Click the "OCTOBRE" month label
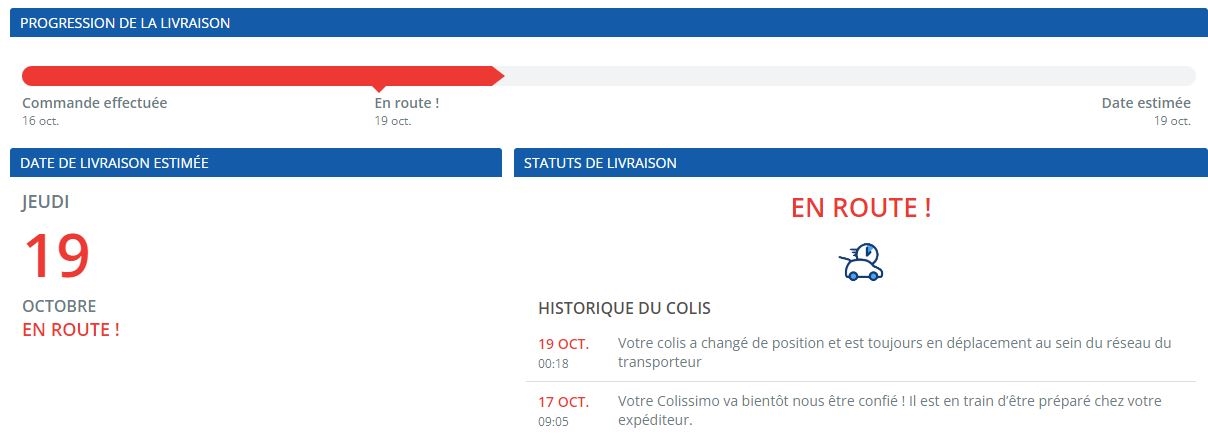The height and width of the screenshot is (443, 1208). tap(59, 306)
